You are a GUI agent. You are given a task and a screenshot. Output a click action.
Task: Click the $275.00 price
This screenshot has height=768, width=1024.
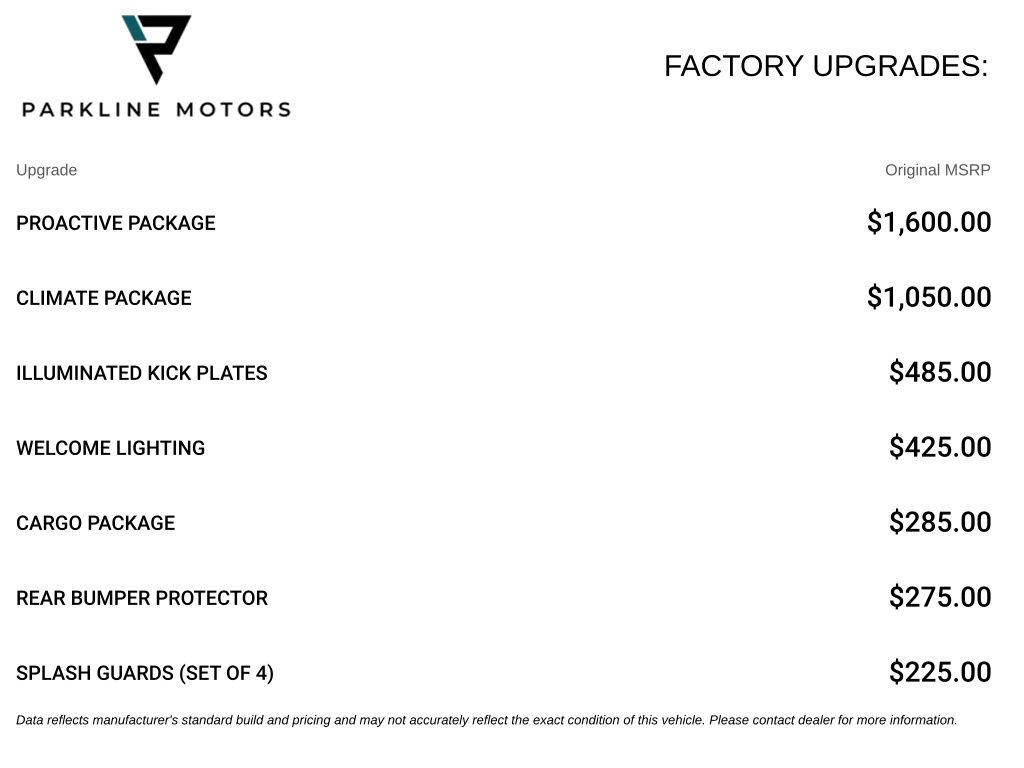click(940, 598)
